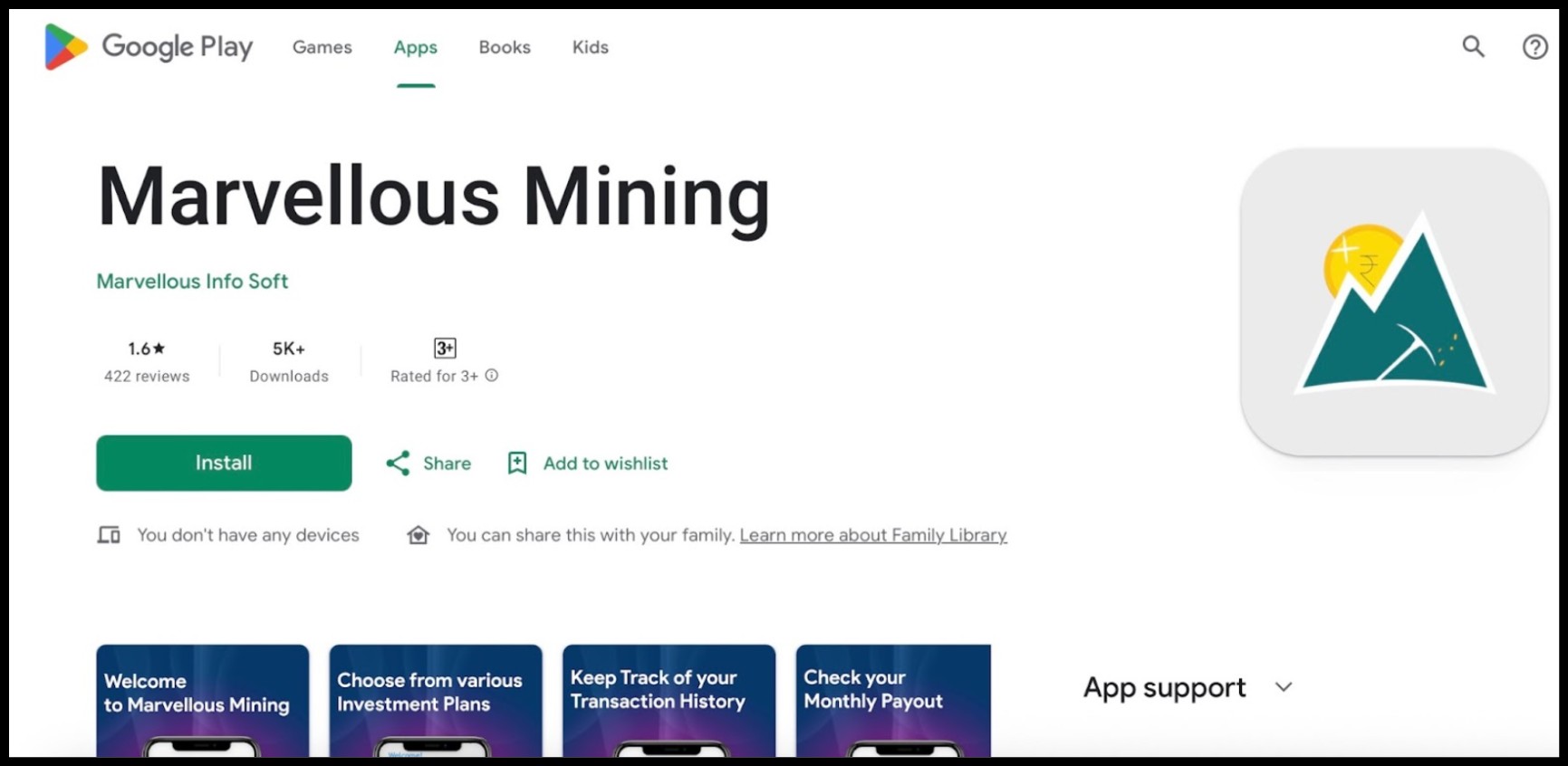The width and height of the screenshot is (1568, 766).
Task: Click the Marvellous Mining app icon
Action: tap(1395, 302)
